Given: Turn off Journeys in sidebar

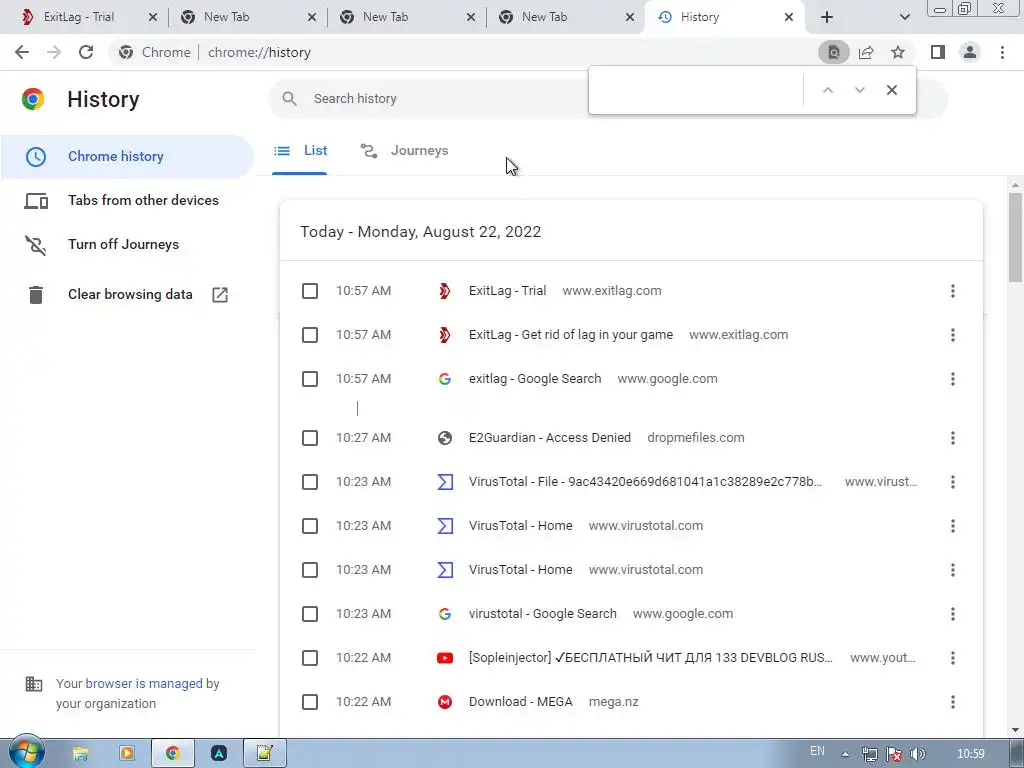Looking at the screenshot, I should coord(127,244).
